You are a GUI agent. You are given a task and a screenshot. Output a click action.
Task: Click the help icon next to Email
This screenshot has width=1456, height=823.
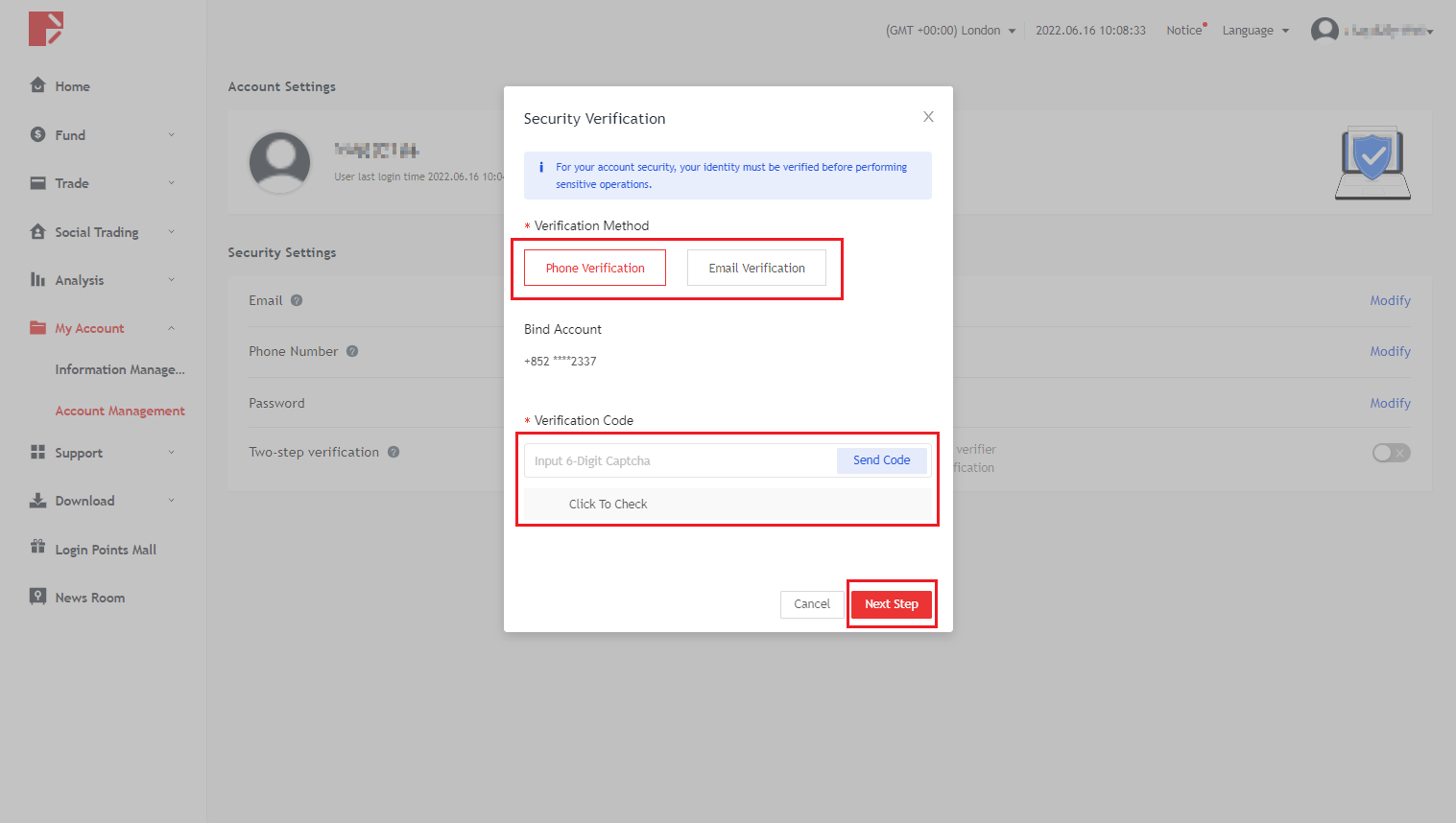pyautogui.click(x=297, y=300)
